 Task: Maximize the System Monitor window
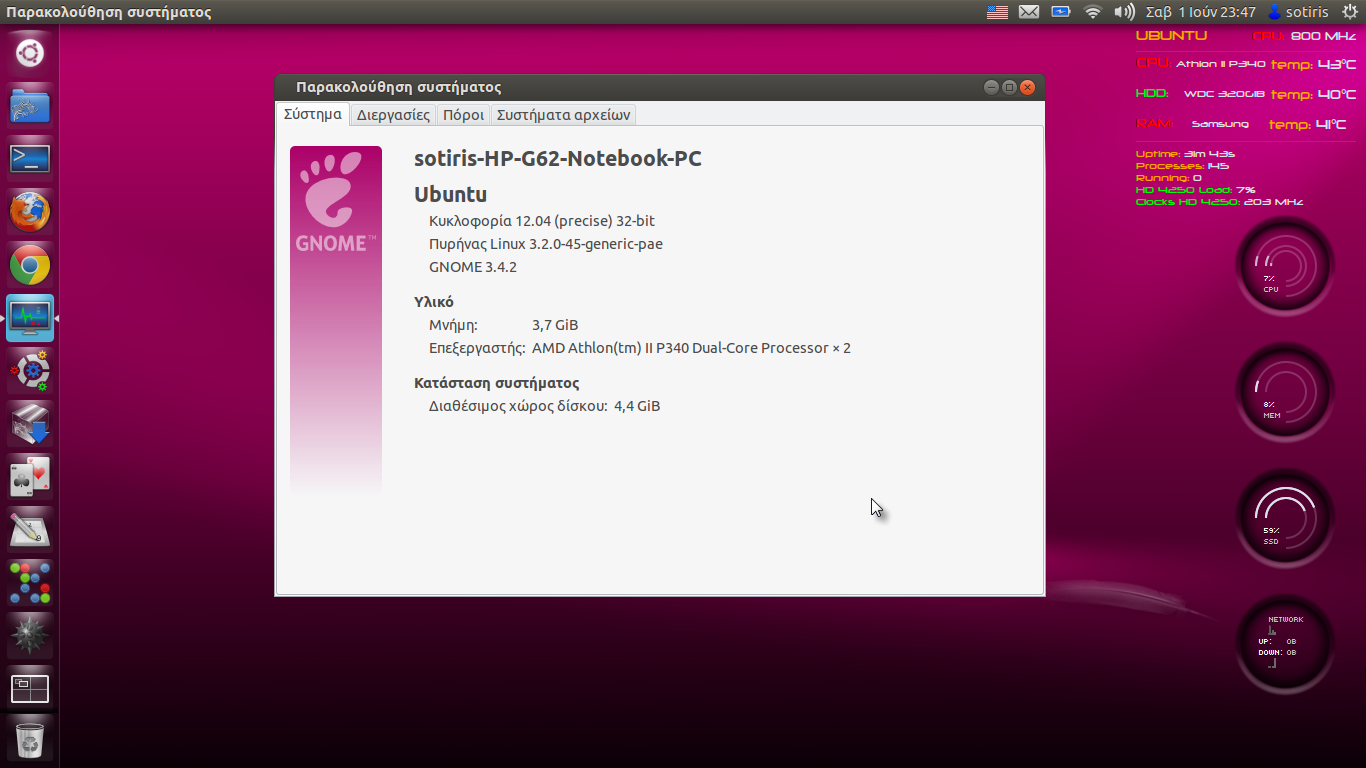coord(1009,87)
